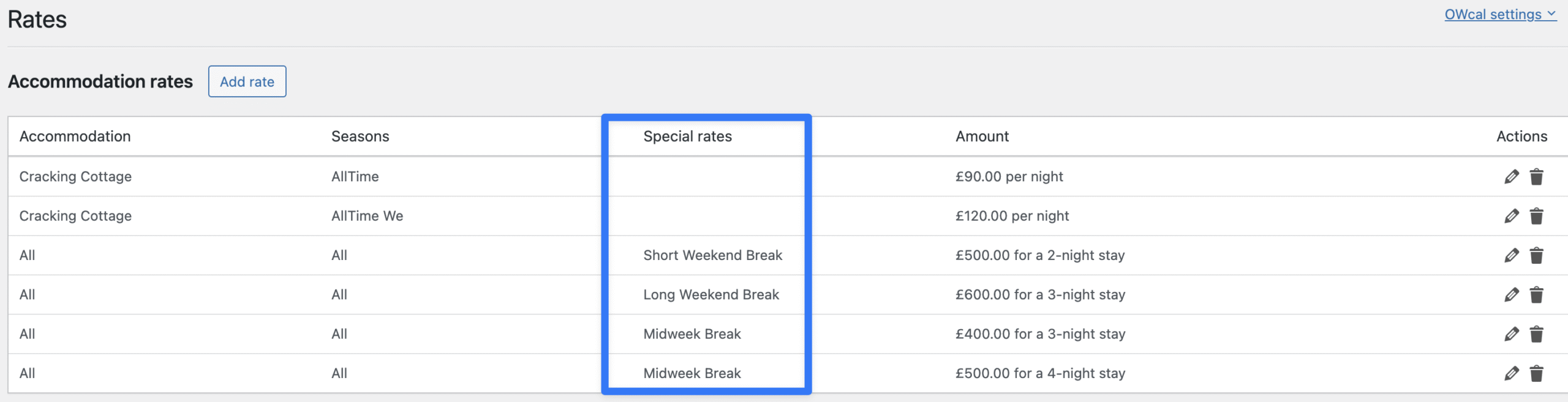Delete the Short Weekend Break rate

coord(1536,255)
